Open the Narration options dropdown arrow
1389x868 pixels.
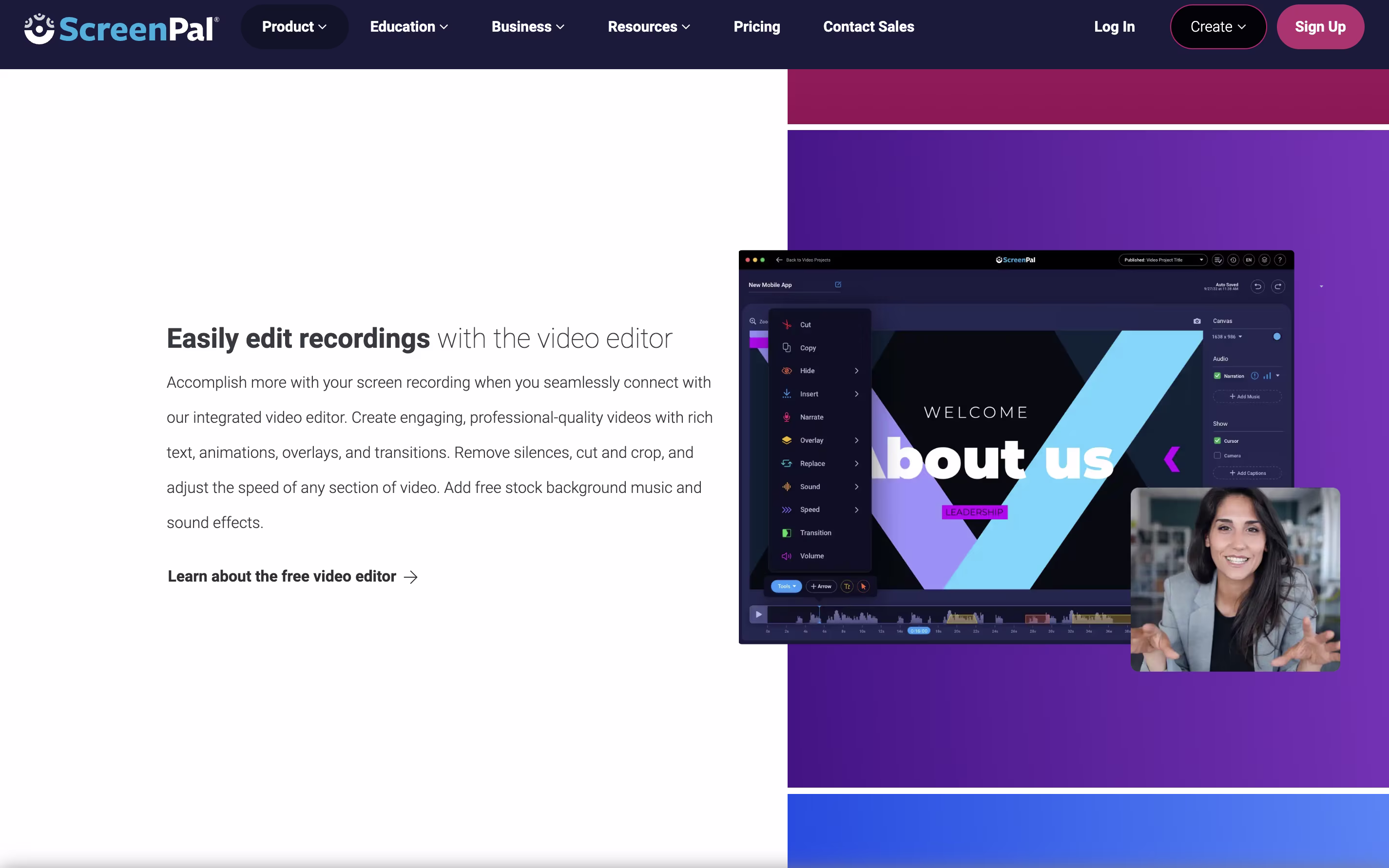pyautogui.click(x=1277, y=376)
